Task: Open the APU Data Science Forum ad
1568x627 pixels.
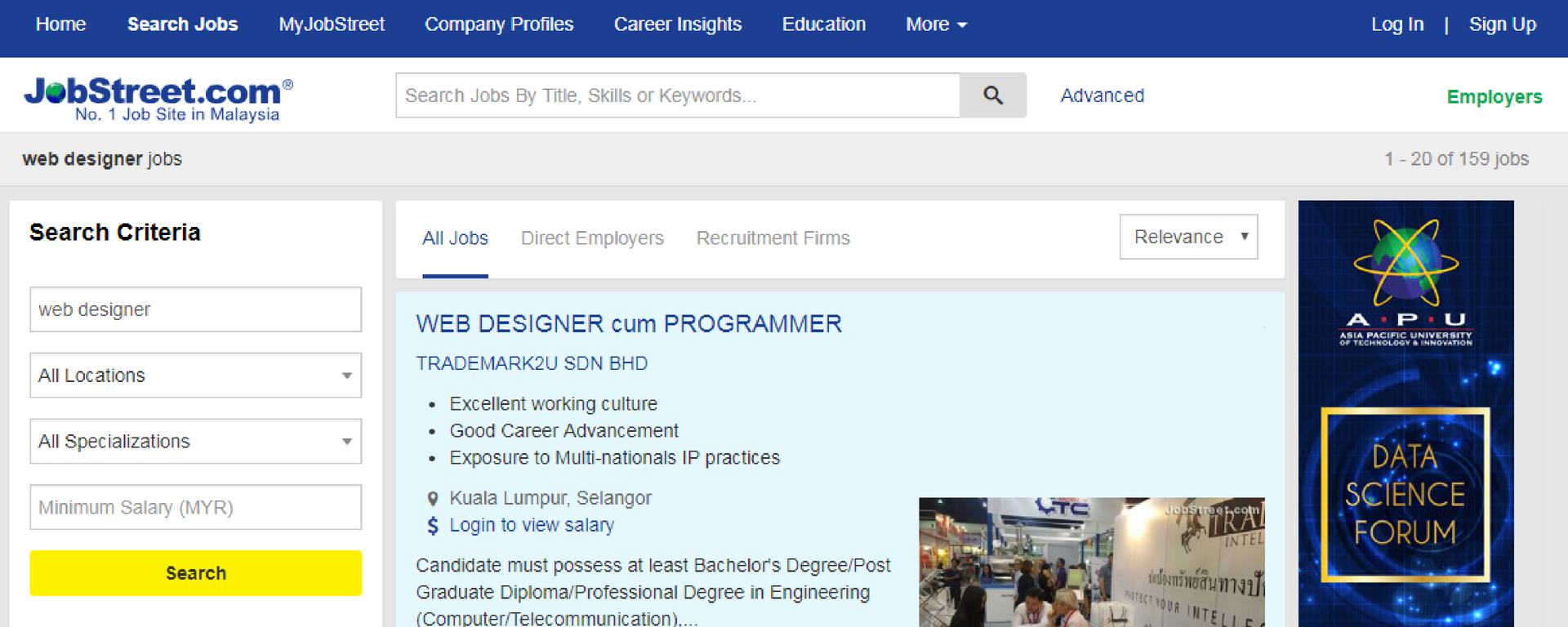Action: point(1405,414)
